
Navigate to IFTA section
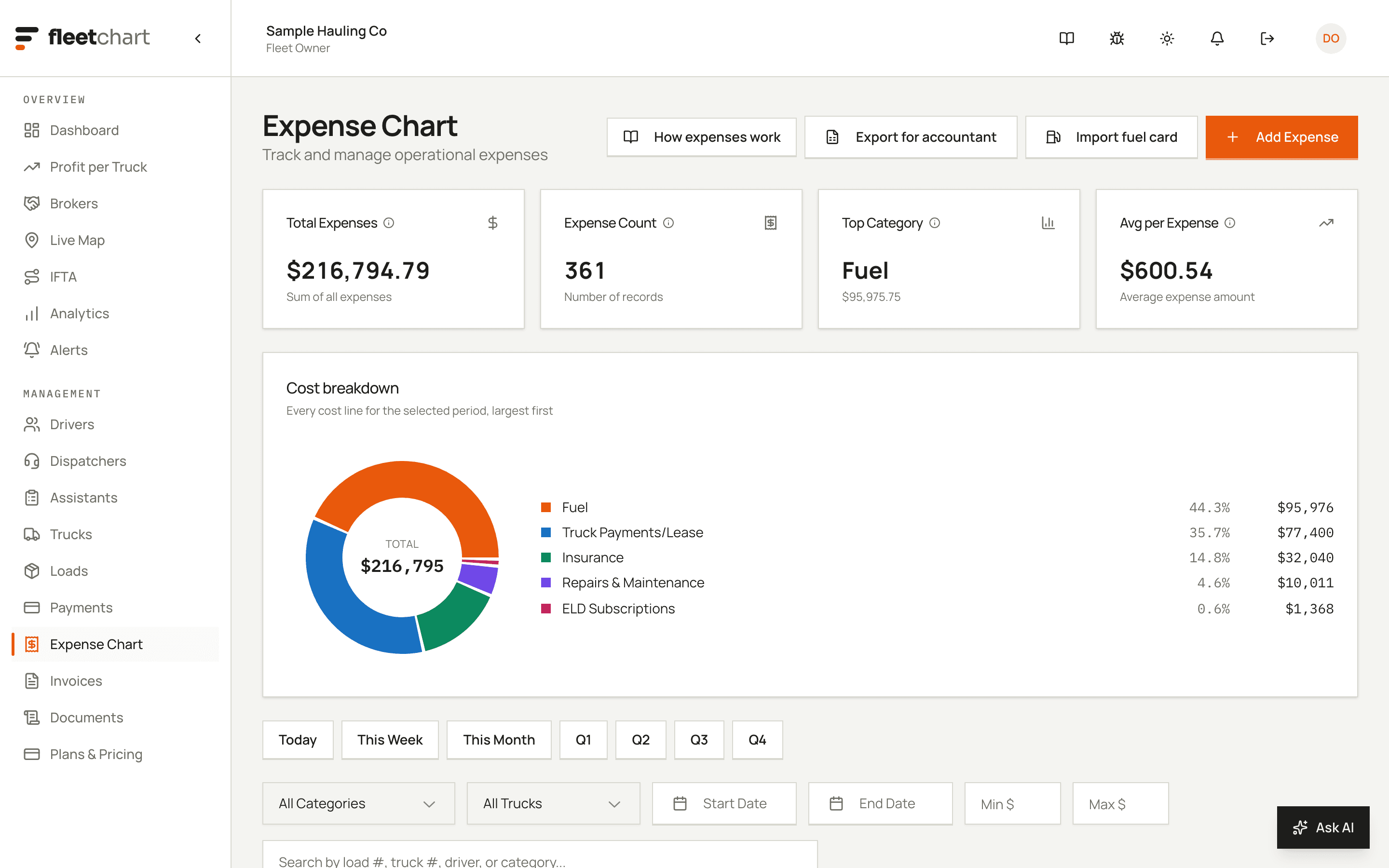coord(115,277)
